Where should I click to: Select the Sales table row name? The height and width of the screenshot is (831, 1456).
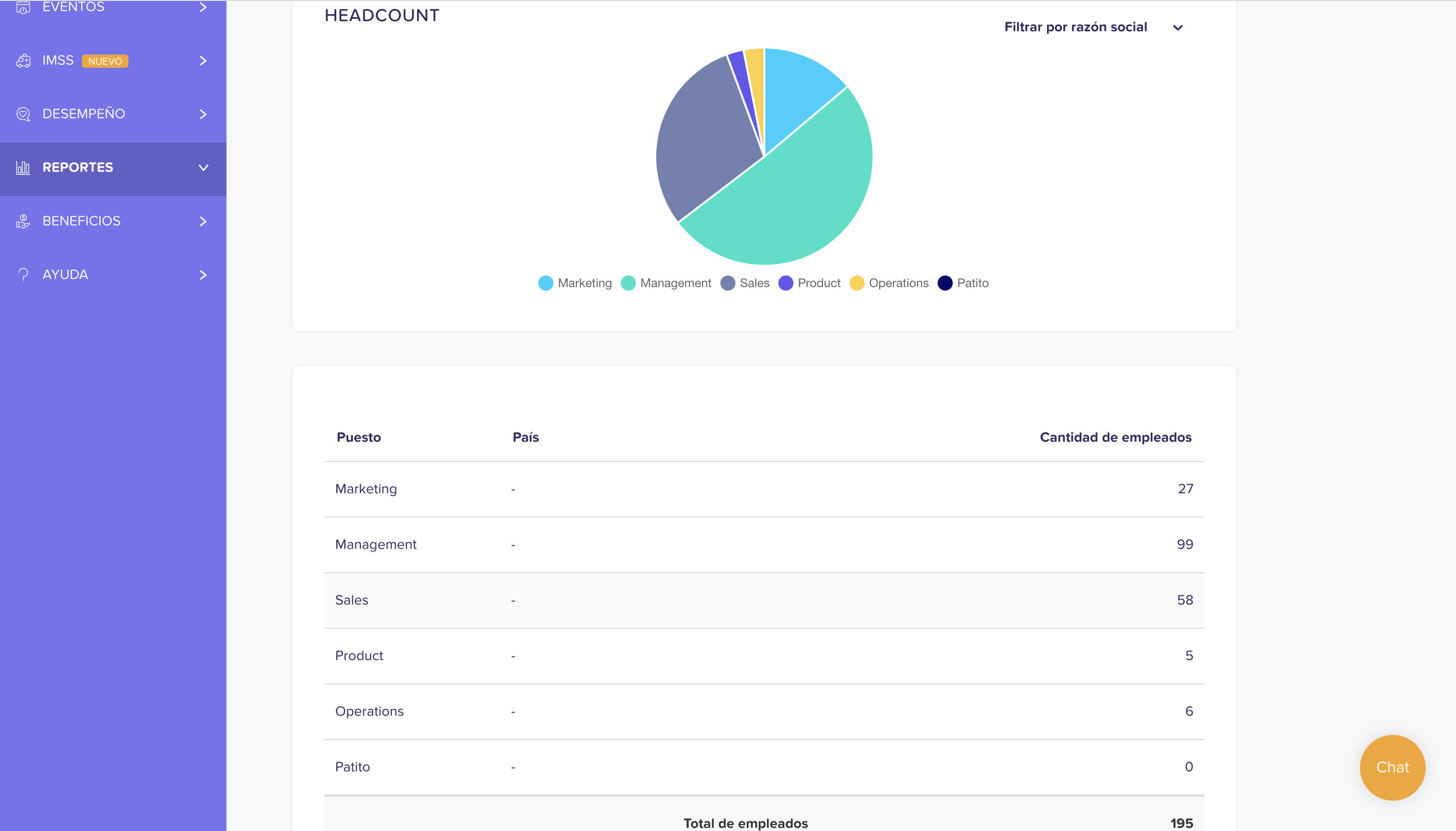[351, 601]
